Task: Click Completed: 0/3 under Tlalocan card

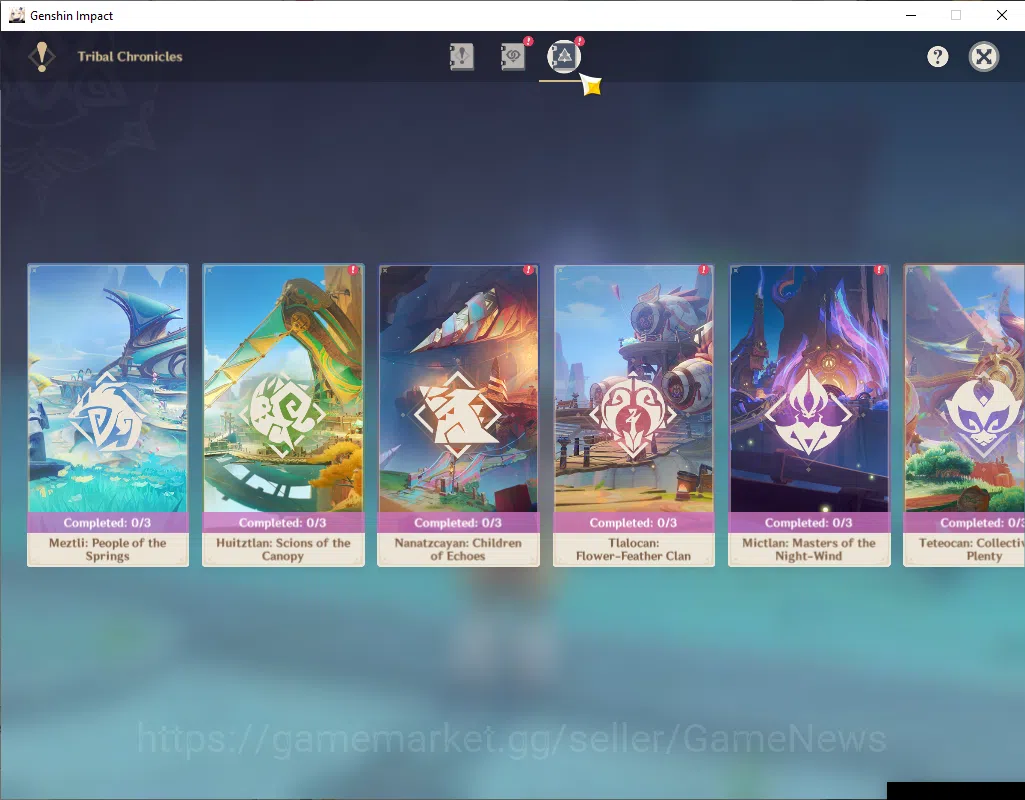Action: [633, 523]
